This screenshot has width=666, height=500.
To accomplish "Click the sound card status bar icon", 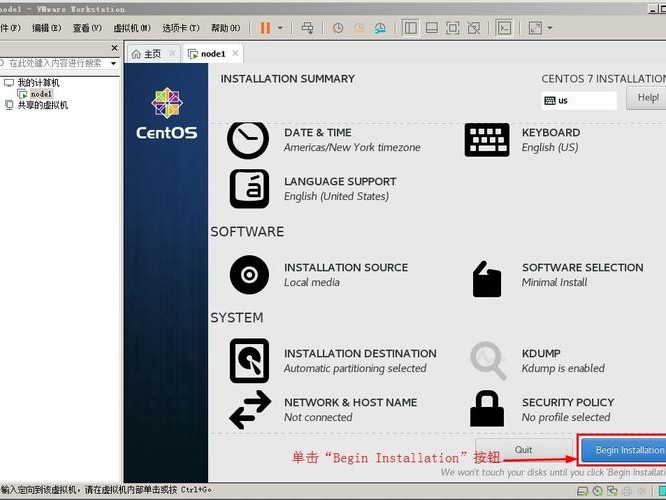I will click(641, 492).
